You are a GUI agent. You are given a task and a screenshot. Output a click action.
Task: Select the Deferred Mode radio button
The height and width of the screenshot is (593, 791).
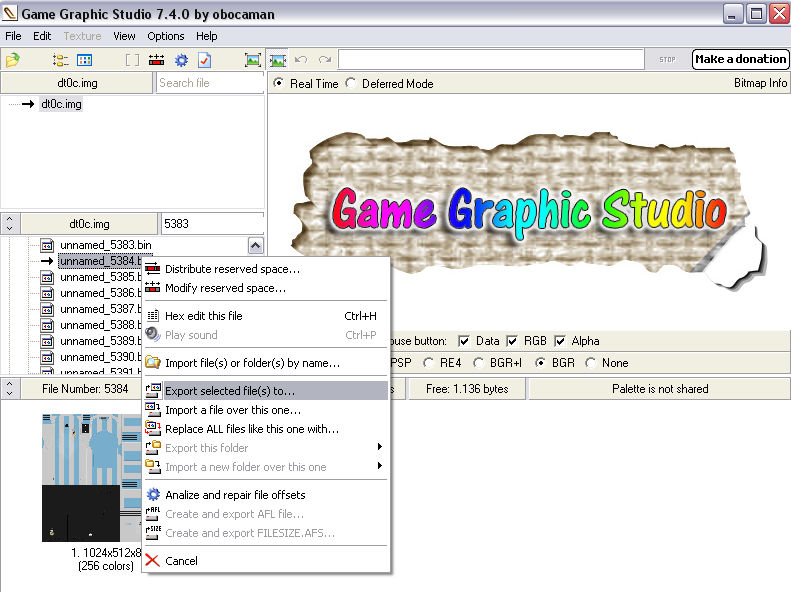(351, 83)
